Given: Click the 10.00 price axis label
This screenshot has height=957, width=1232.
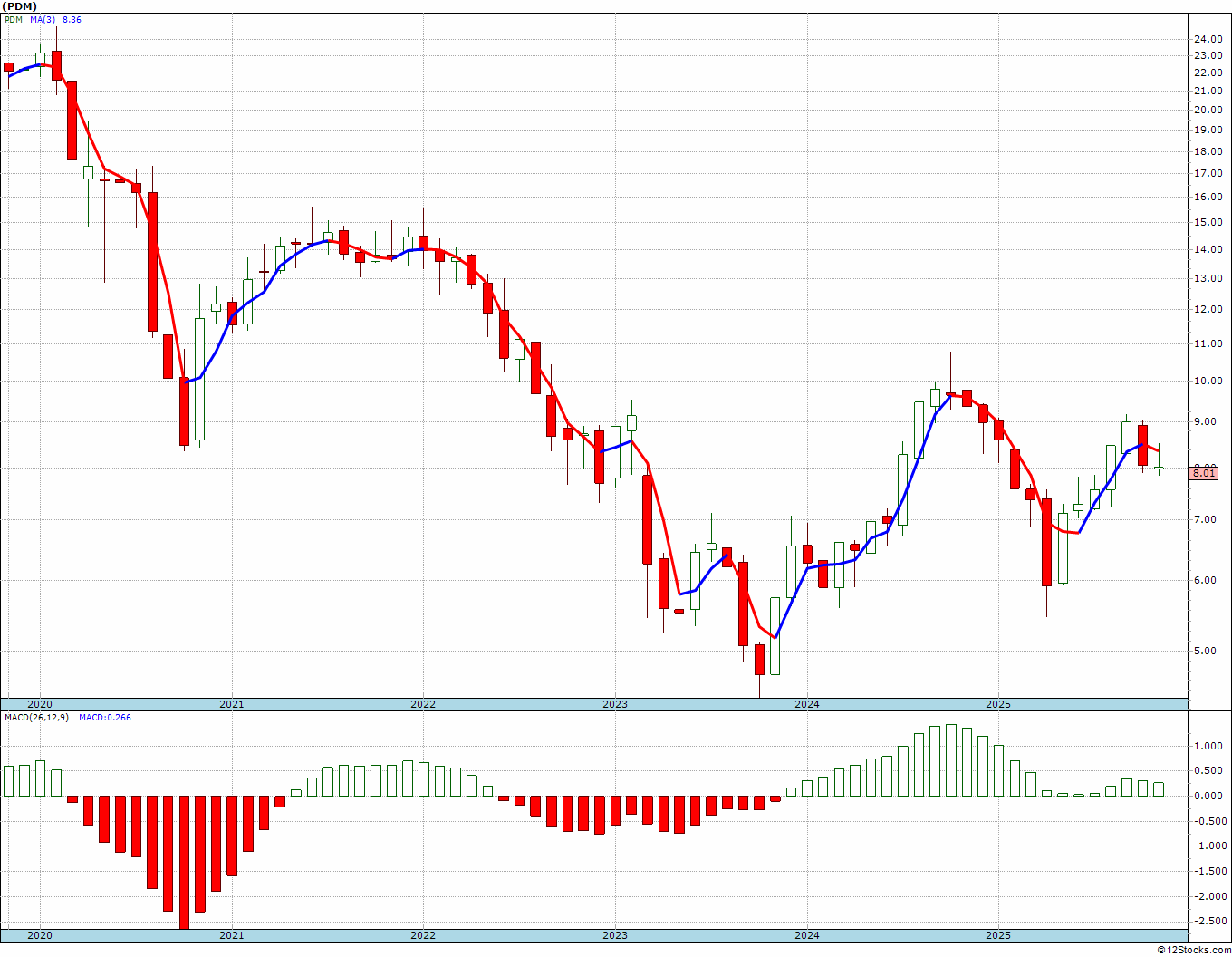Looking at the screenshot, I should click(x=1208, y=381).
